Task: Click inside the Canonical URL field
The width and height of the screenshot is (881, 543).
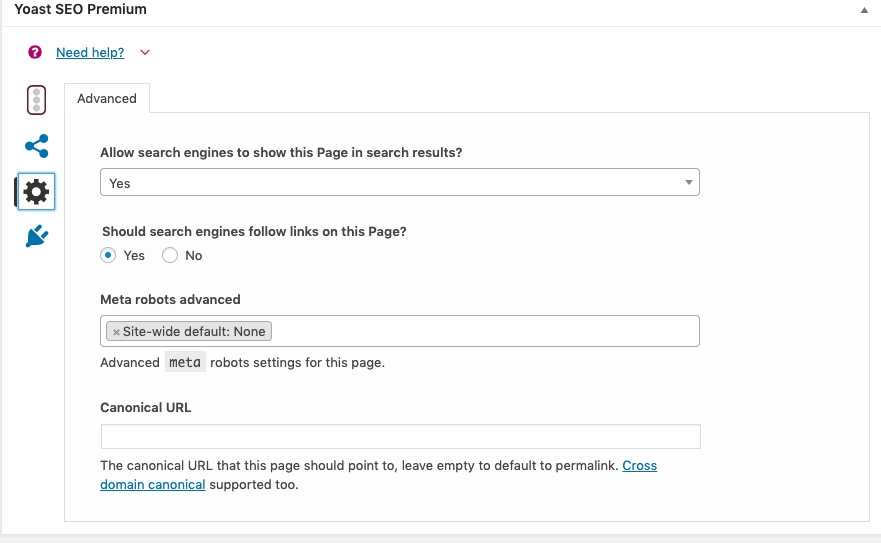Action: click(401, 436)
